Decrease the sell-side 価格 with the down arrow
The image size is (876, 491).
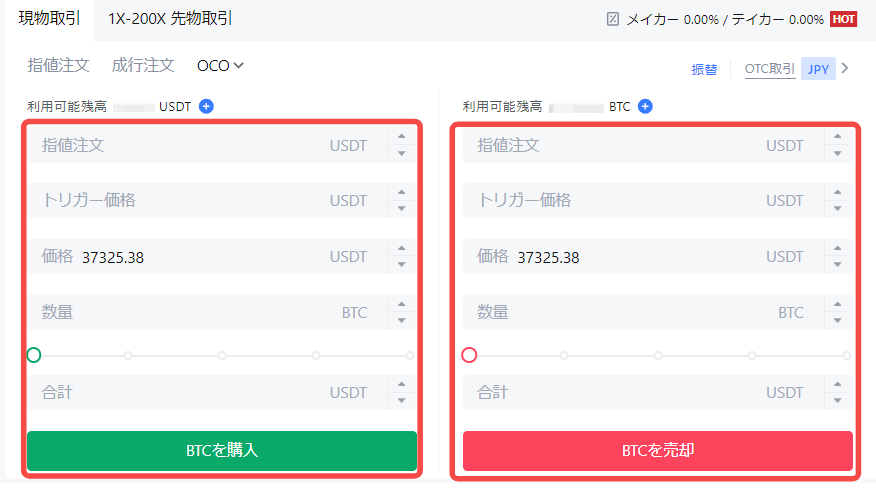click(837, 264)
